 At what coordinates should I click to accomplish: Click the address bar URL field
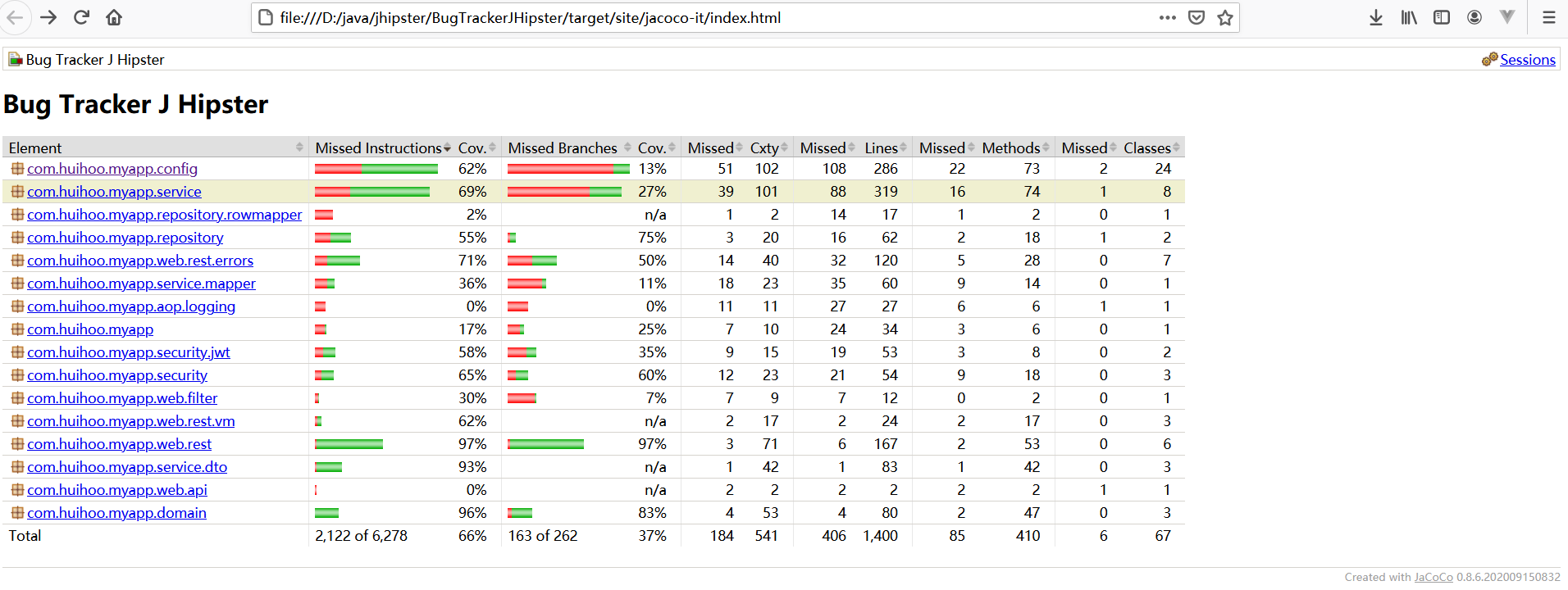click(705, 17)
